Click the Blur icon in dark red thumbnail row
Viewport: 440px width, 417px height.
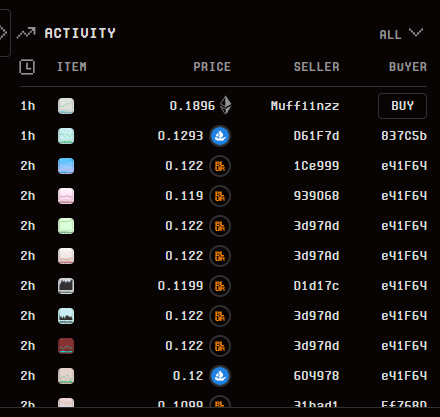click(220, 346)
